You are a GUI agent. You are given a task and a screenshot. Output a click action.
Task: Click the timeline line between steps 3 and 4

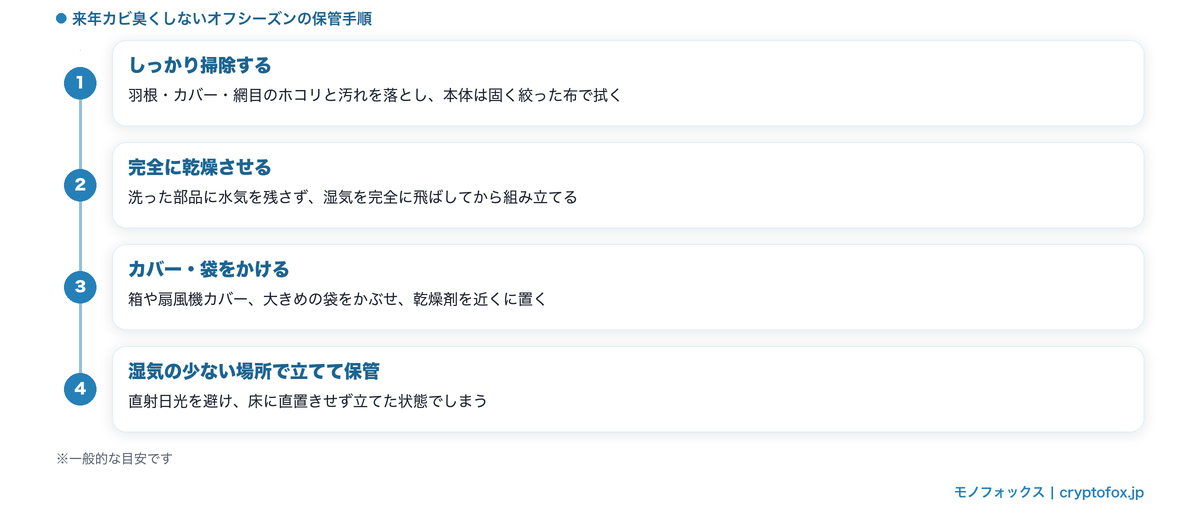[80, 338]
